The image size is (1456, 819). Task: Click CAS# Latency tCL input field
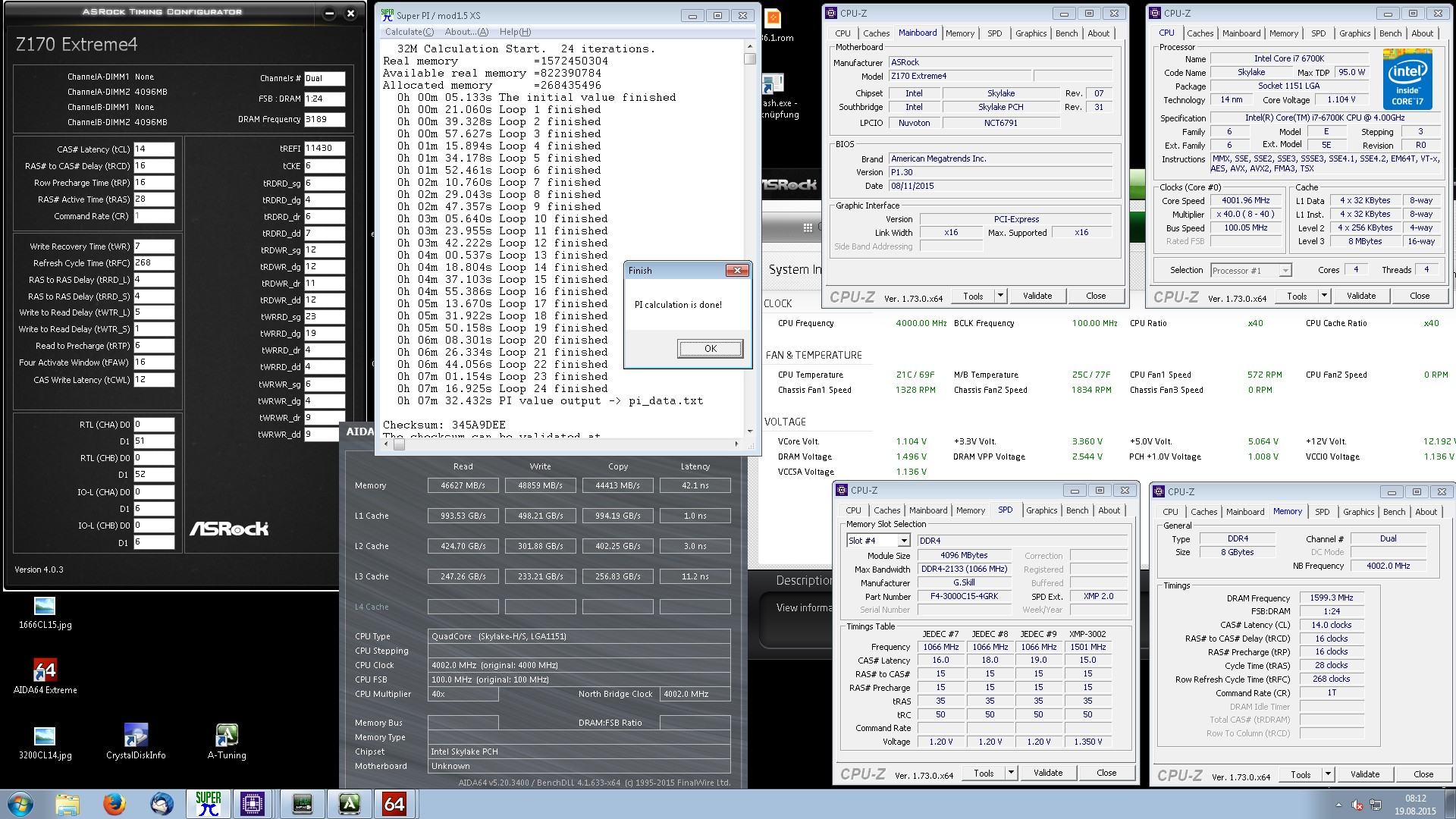click(154, 149)
